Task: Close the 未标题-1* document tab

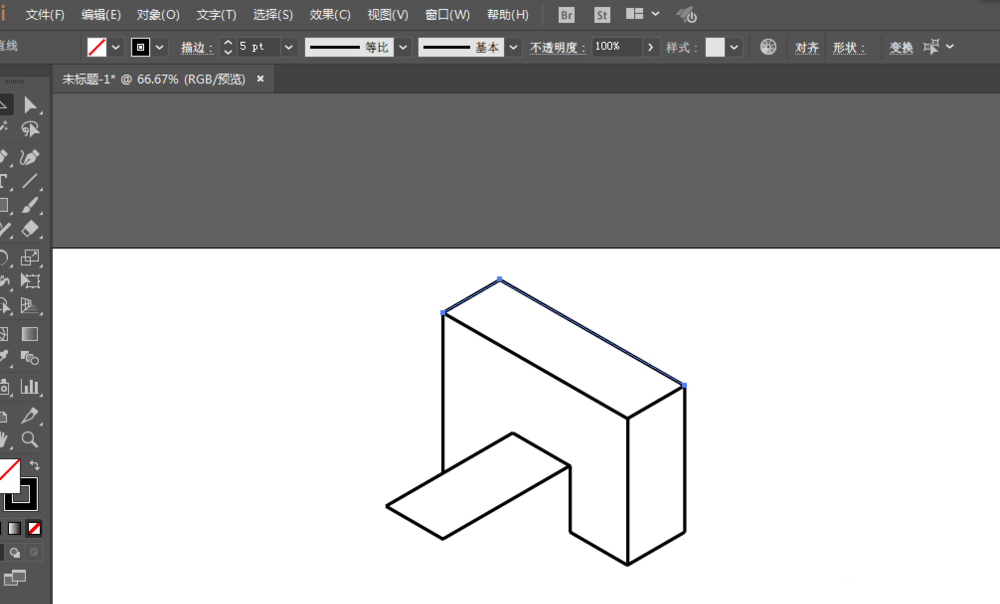Action: (x=260, y=78)
